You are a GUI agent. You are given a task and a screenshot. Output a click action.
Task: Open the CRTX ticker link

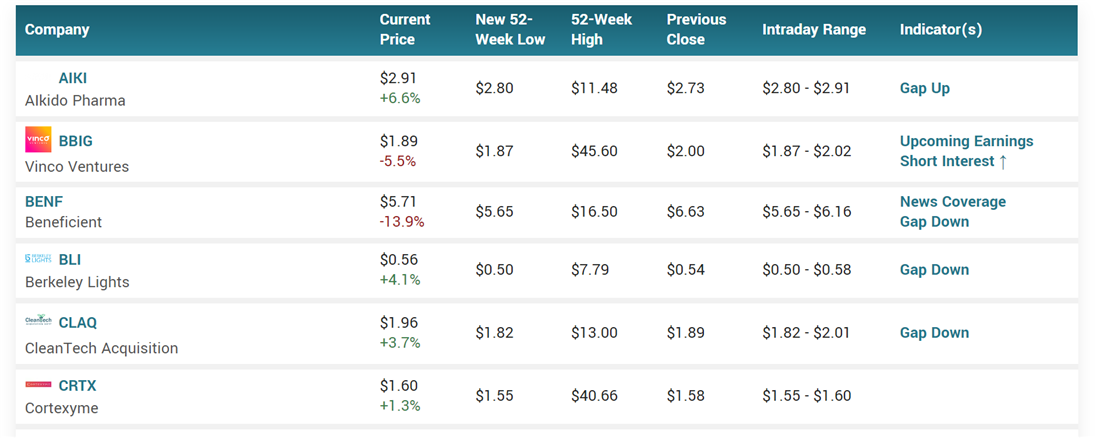(x=78, y=385)
